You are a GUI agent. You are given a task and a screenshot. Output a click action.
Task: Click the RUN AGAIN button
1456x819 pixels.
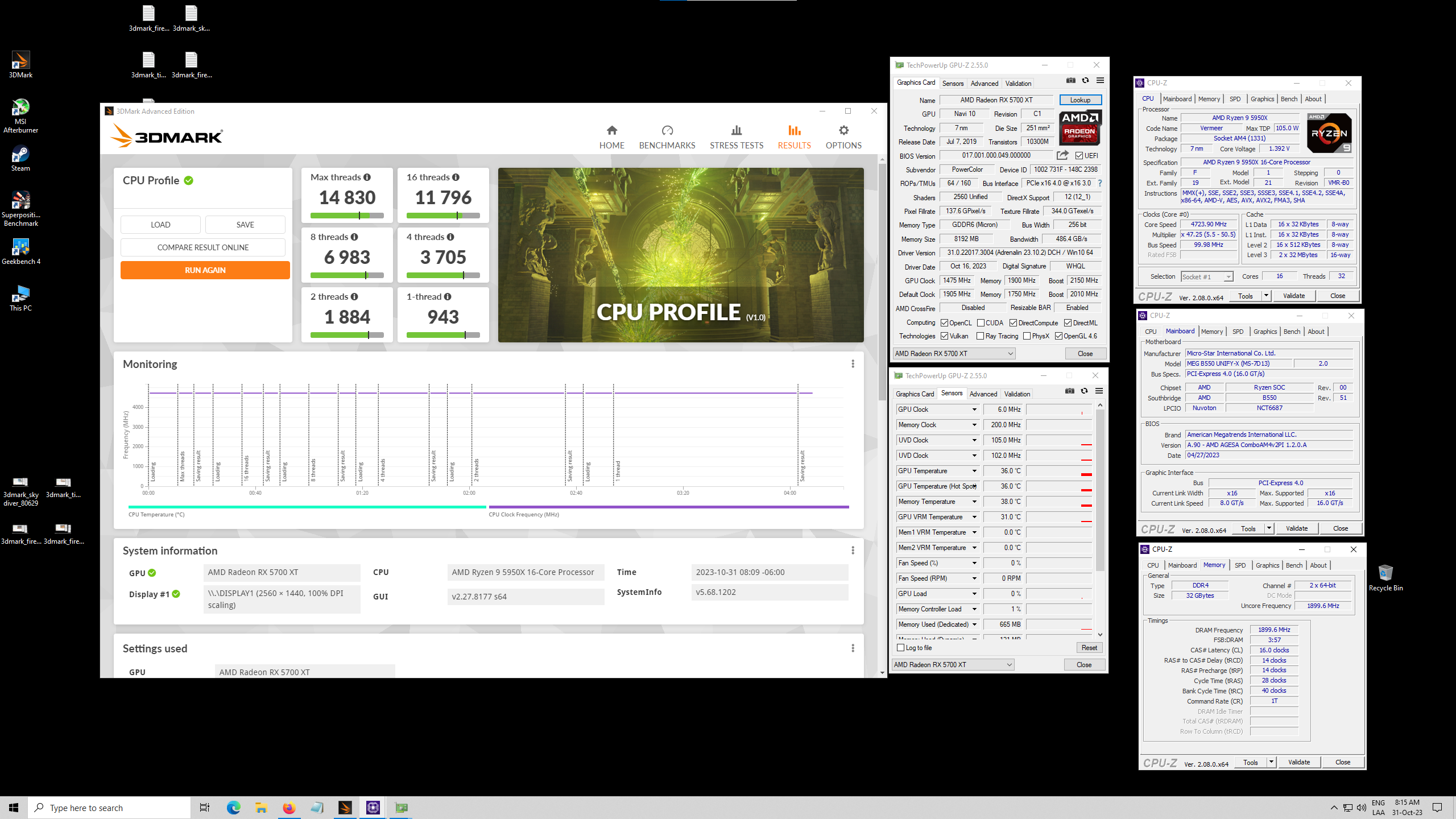point(205,270)
